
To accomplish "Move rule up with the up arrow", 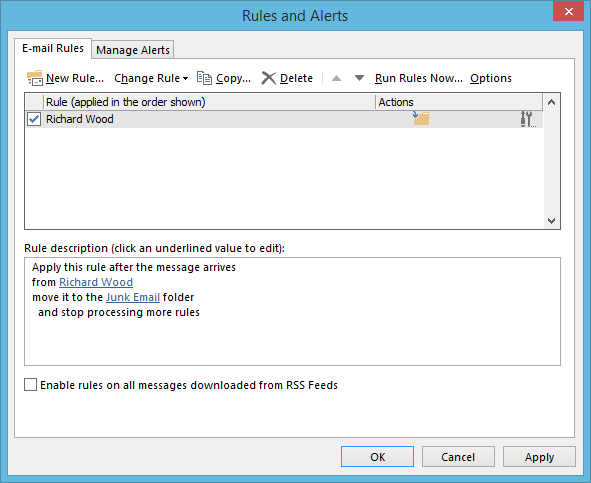I will click(336, 78).
